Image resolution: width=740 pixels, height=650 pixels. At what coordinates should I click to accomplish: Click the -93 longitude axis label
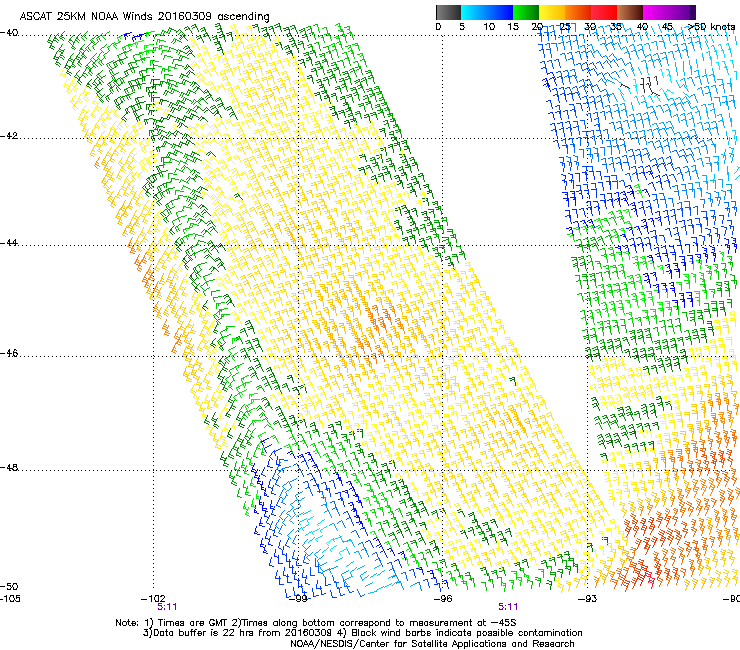[587, 599]
